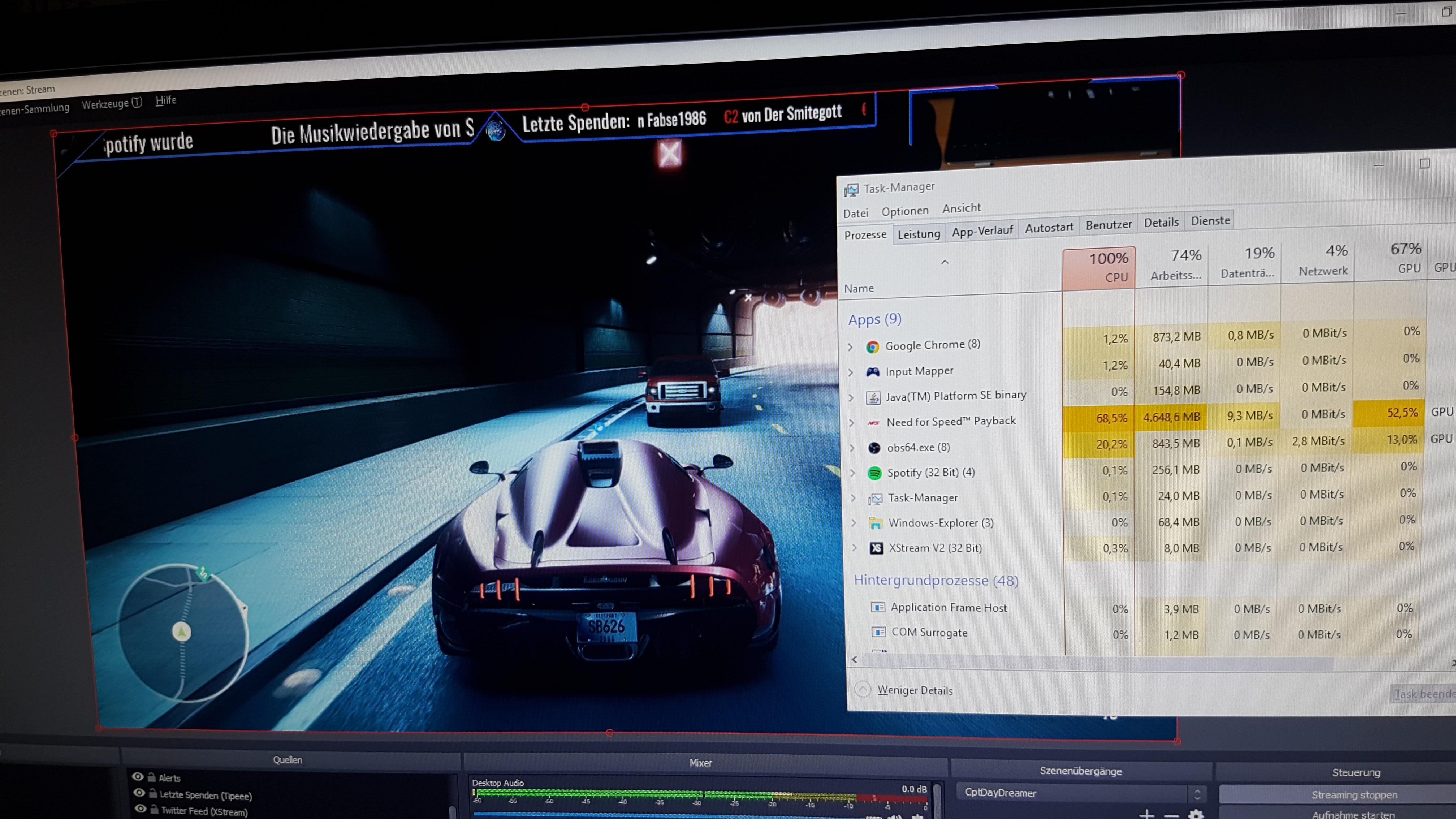Open the Ansicht menu
Viewport: 1456px width, 819px height.
[962, 208]
